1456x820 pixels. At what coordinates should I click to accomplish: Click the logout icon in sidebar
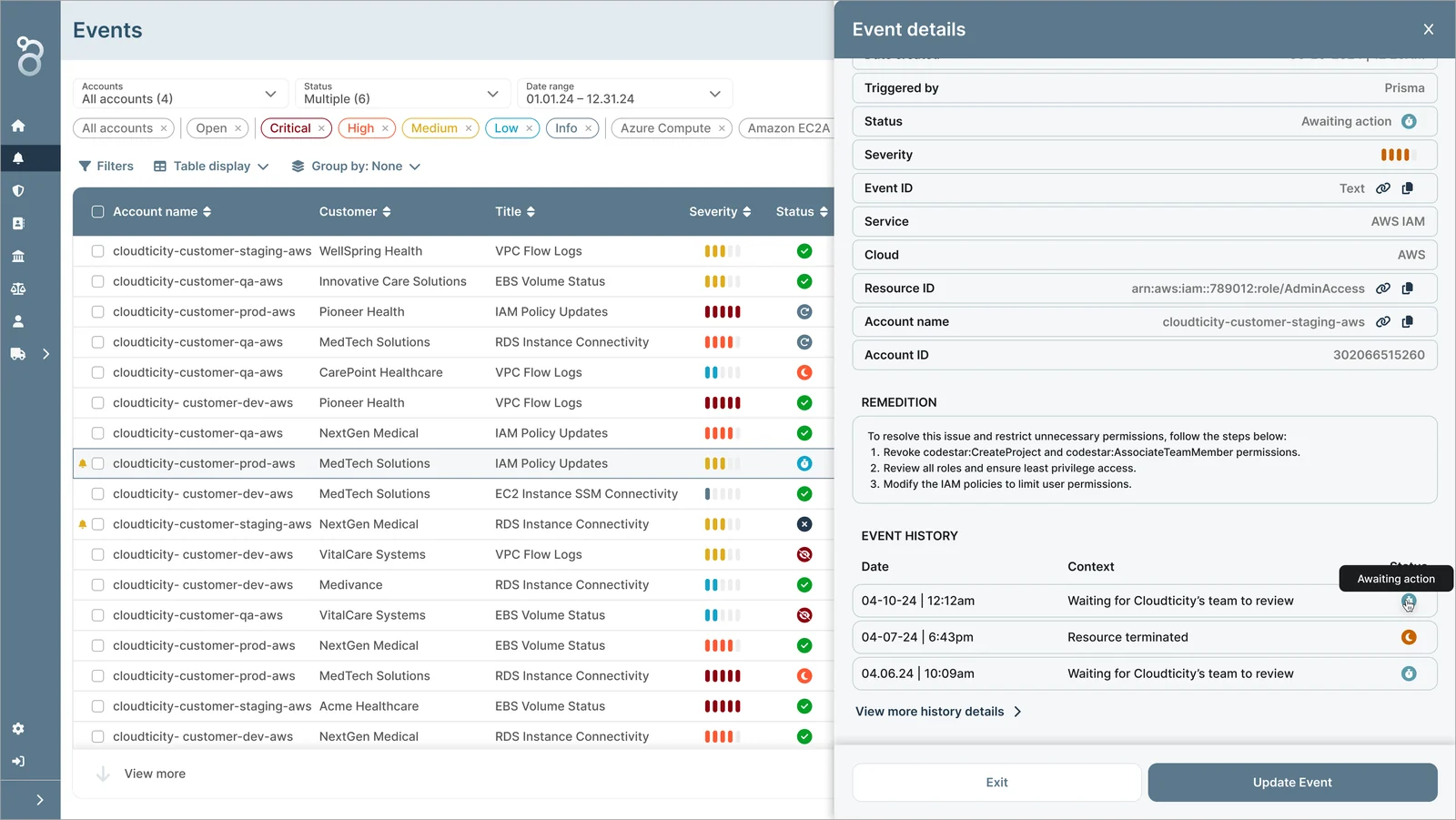coord(18,762)
